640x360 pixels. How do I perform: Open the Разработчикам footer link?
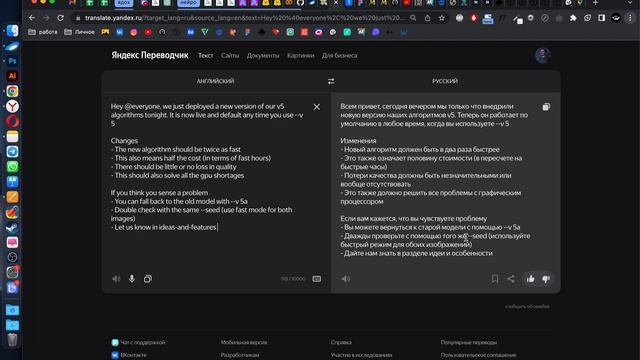pos(240,355)
